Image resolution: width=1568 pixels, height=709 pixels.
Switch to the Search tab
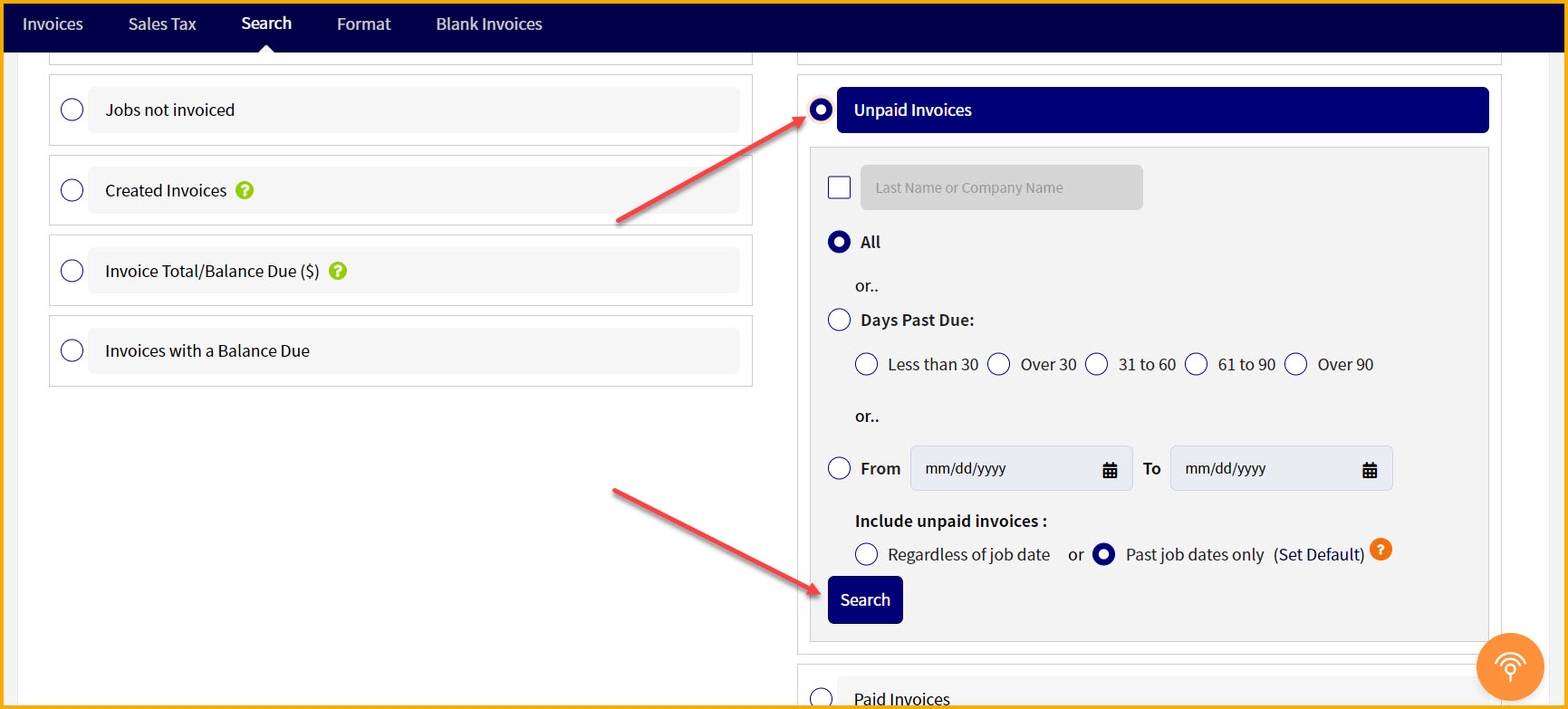click(266, 24)
